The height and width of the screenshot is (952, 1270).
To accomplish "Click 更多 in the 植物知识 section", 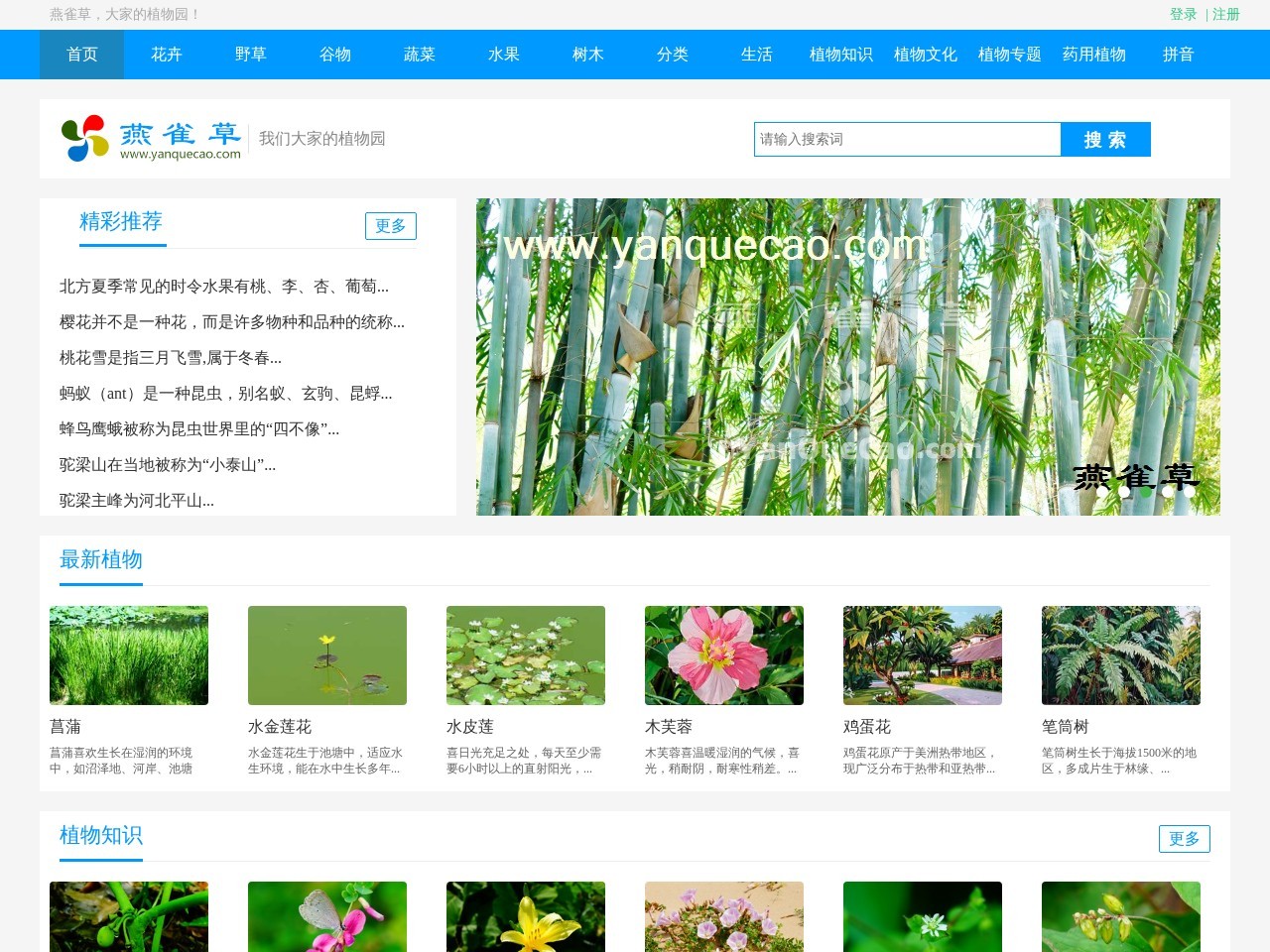I will (1185, 839).
